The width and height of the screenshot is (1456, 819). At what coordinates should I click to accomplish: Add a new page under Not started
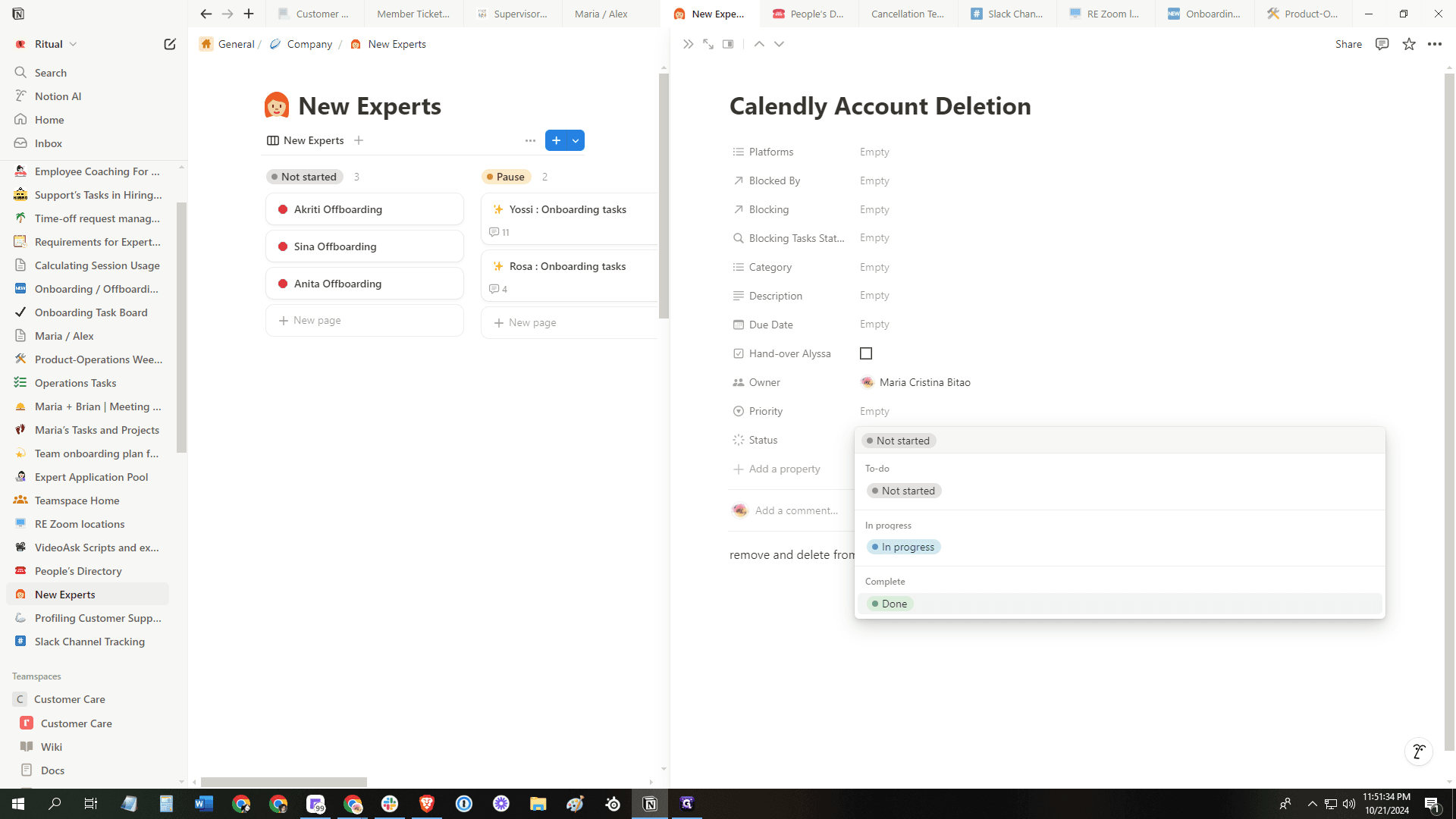(365, 321)
